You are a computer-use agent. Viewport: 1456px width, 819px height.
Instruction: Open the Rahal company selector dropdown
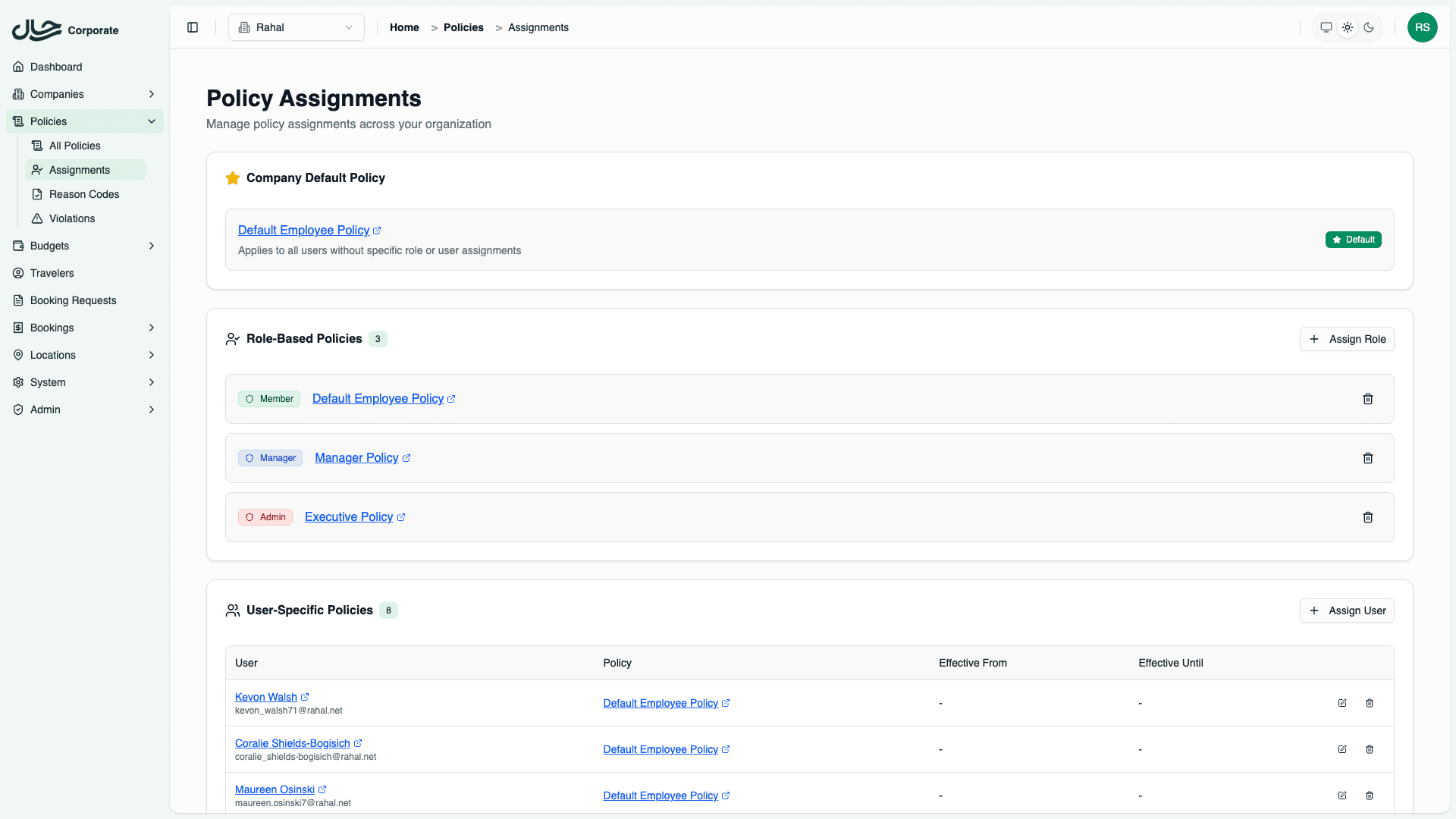tap(296, 27)
